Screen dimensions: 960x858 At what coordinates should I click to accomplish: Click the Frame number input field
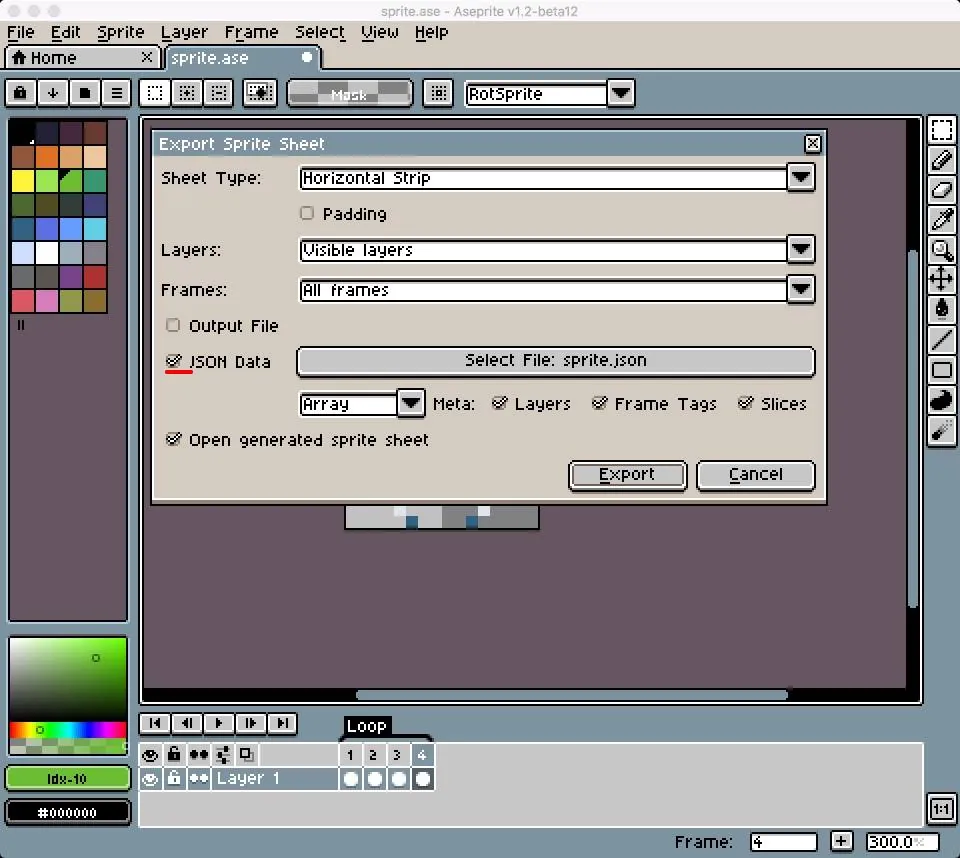[783, 842]
